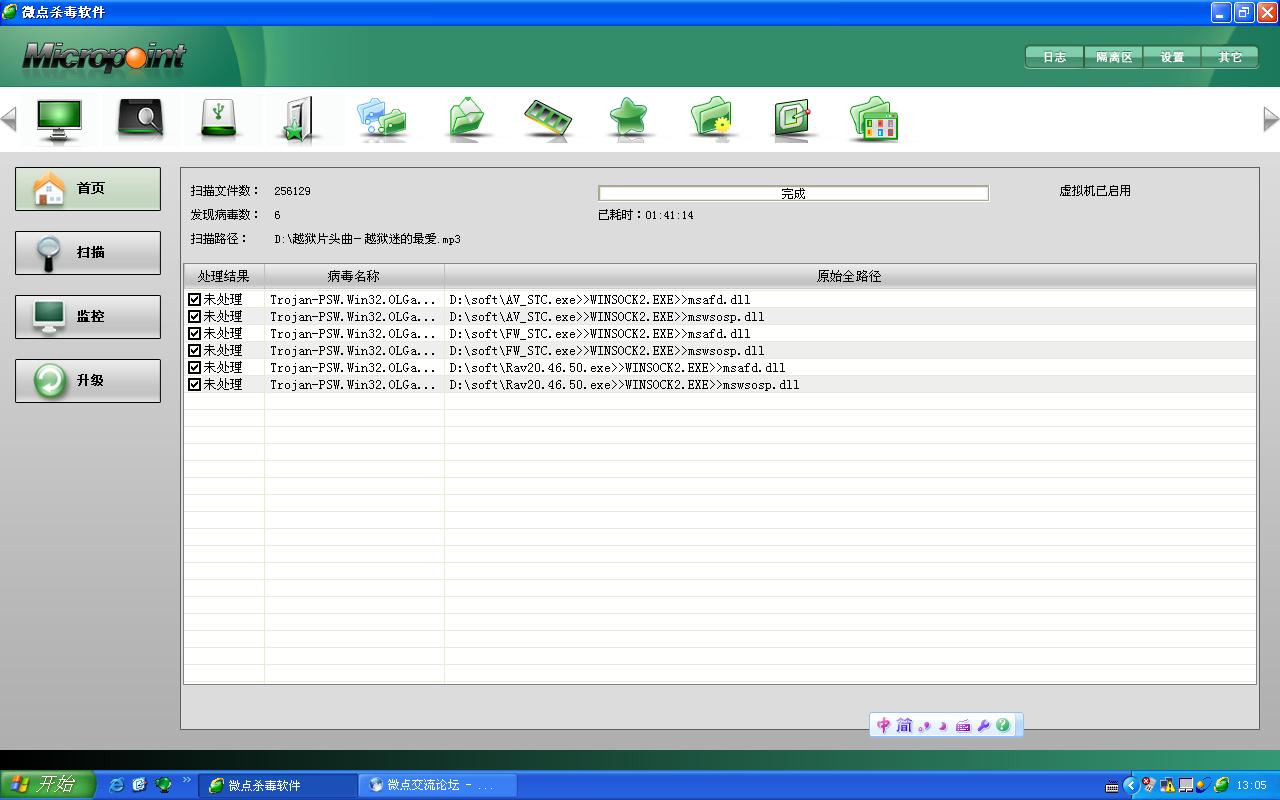Screen dimensions: 1280x800
Task: Sort by the 原始全路径 column header
Action: pyautogui.click(x=850, y=276)
